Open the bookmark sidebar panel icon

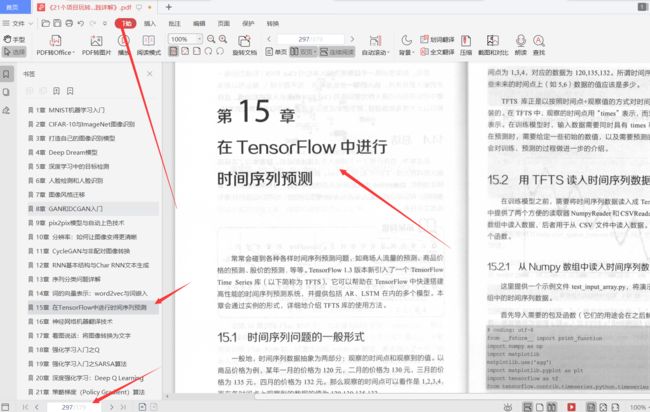[x=7, y=74]
